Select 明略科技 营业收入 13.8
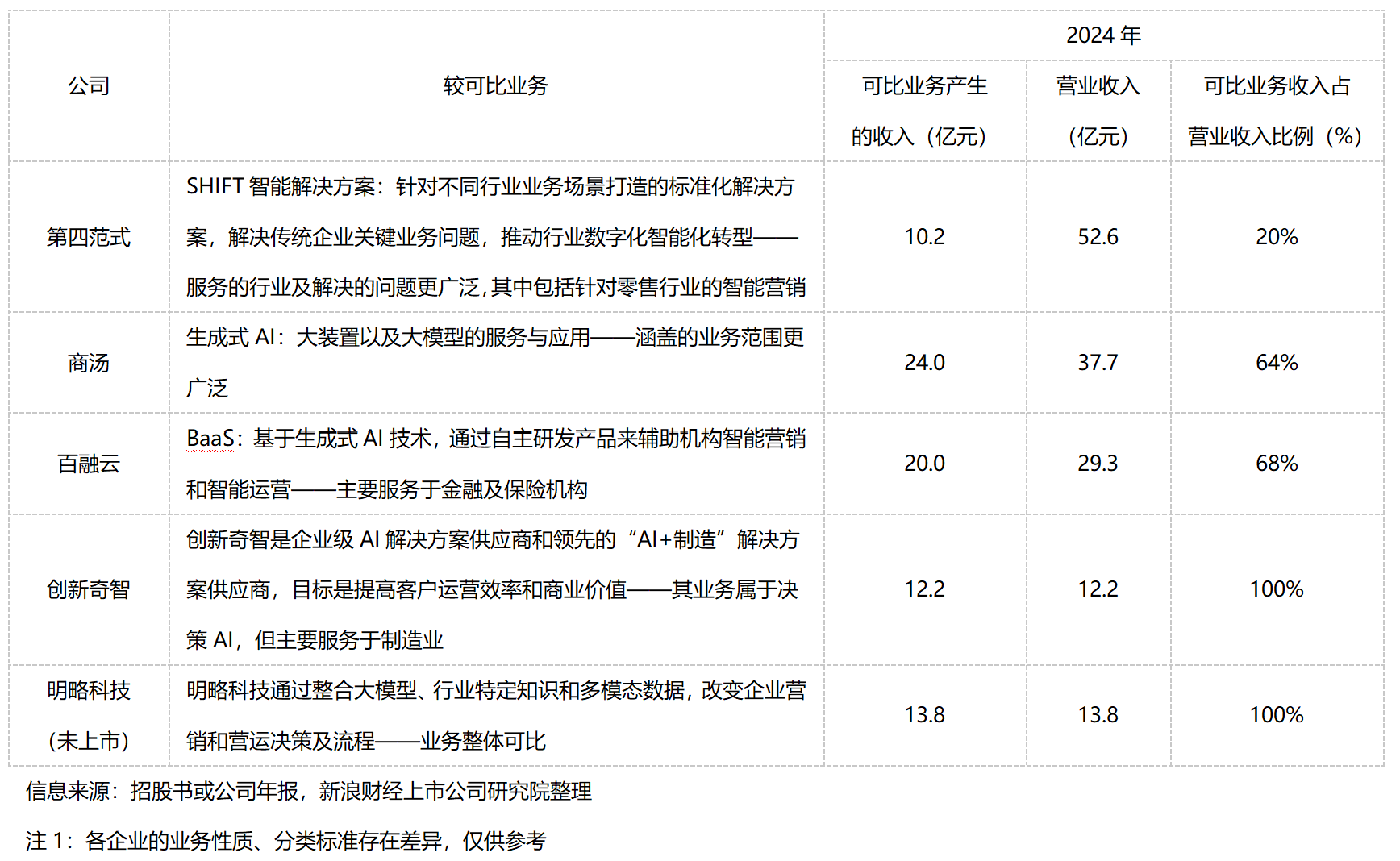The width and height of the screenshot is (1400, 861). [x=1098, y=715]
